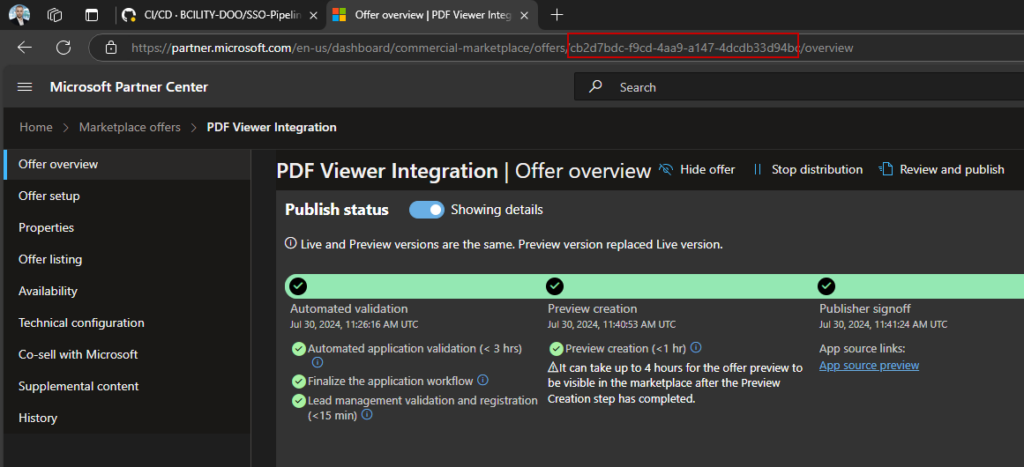Focus the browser address bar URL
1024x467 pixels.
[x=492, y=48]
